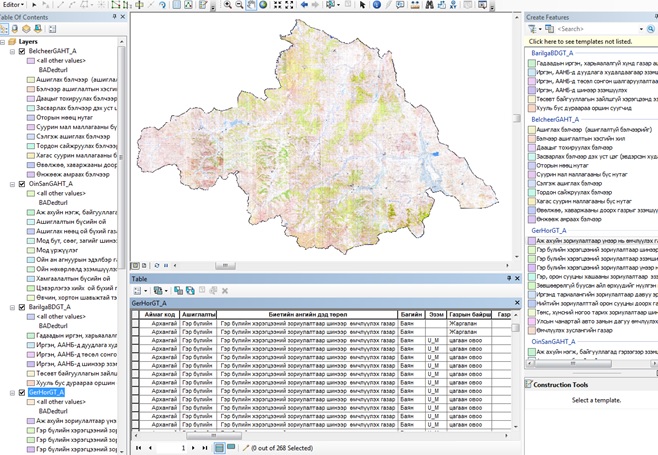
Task: Select GerHorGT_A heading in Create Features
Action: tap(548, 230)
